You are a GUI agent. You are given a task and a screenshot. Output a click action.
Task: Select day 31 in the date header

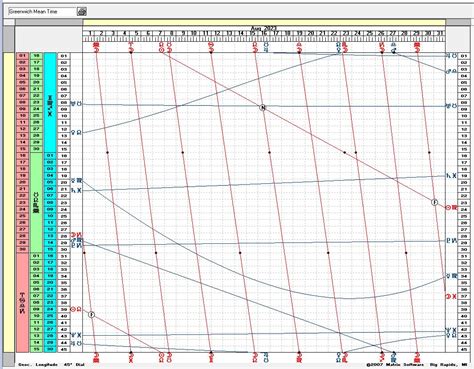point(440,33)
